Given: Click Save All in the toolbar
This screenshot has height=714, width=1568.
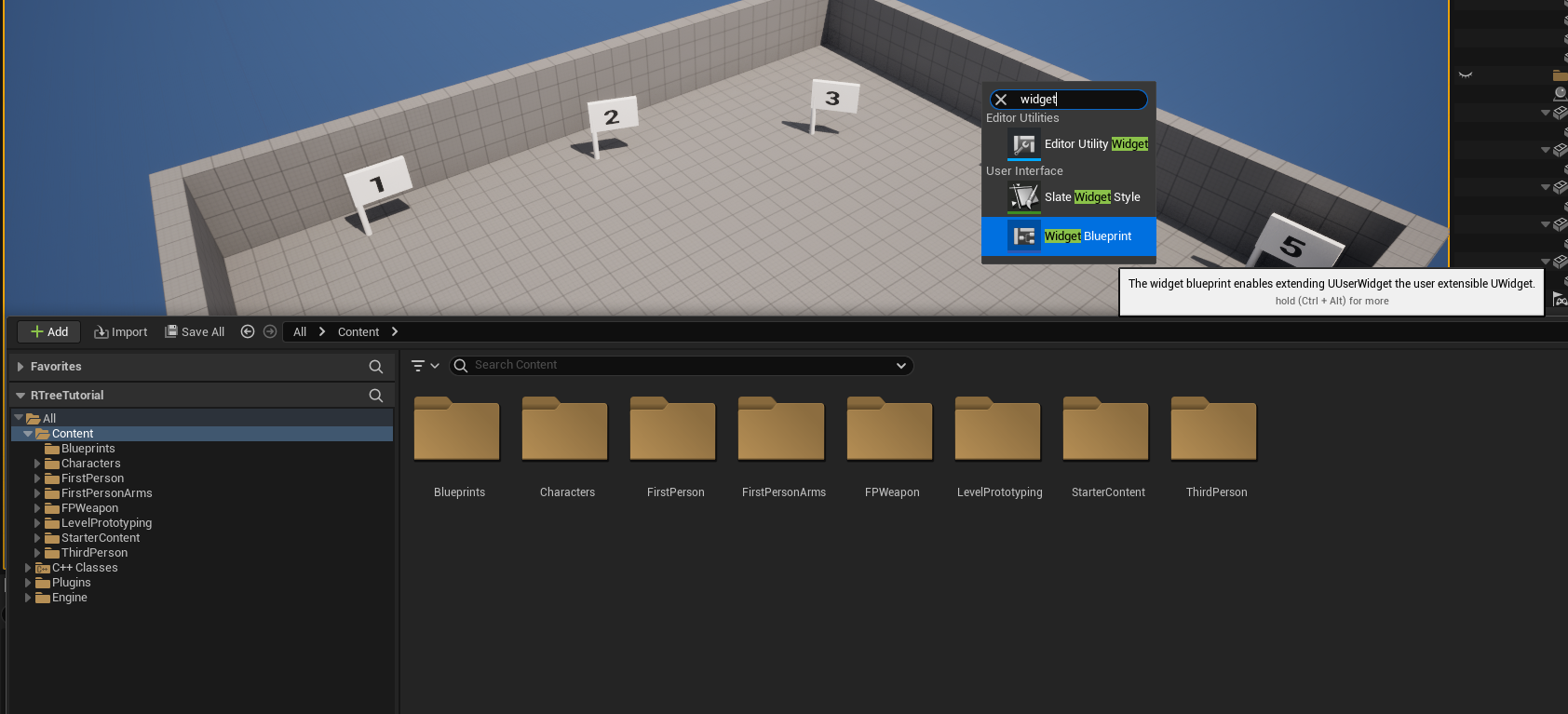Looking at the screenshot, I should point(195,331).
